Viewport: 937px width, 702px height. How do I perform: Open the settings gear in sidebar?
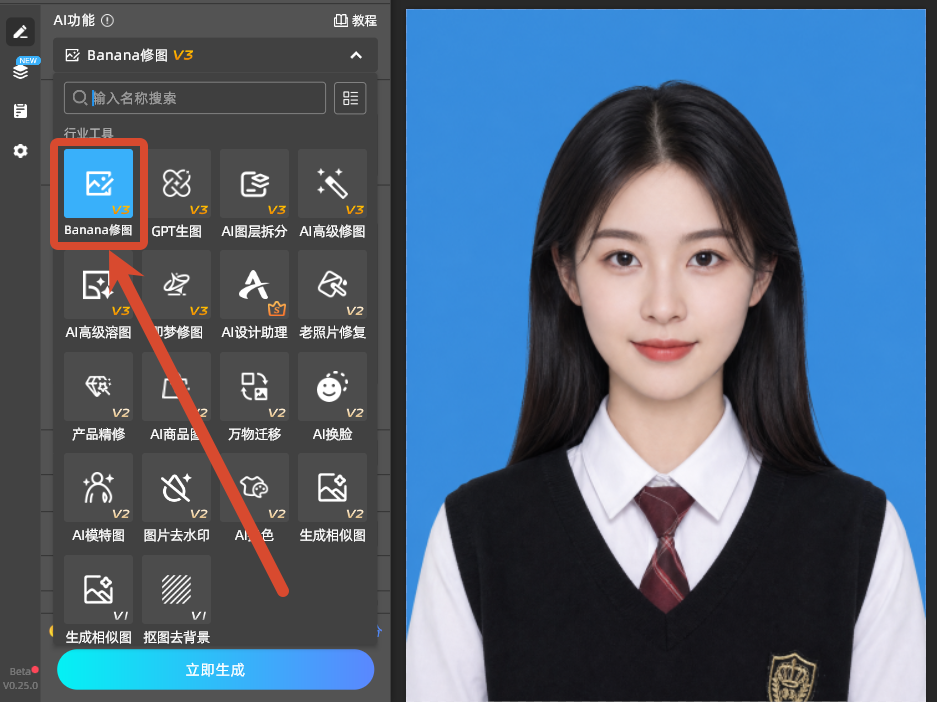pyautogui.click(x=20, y=151)
